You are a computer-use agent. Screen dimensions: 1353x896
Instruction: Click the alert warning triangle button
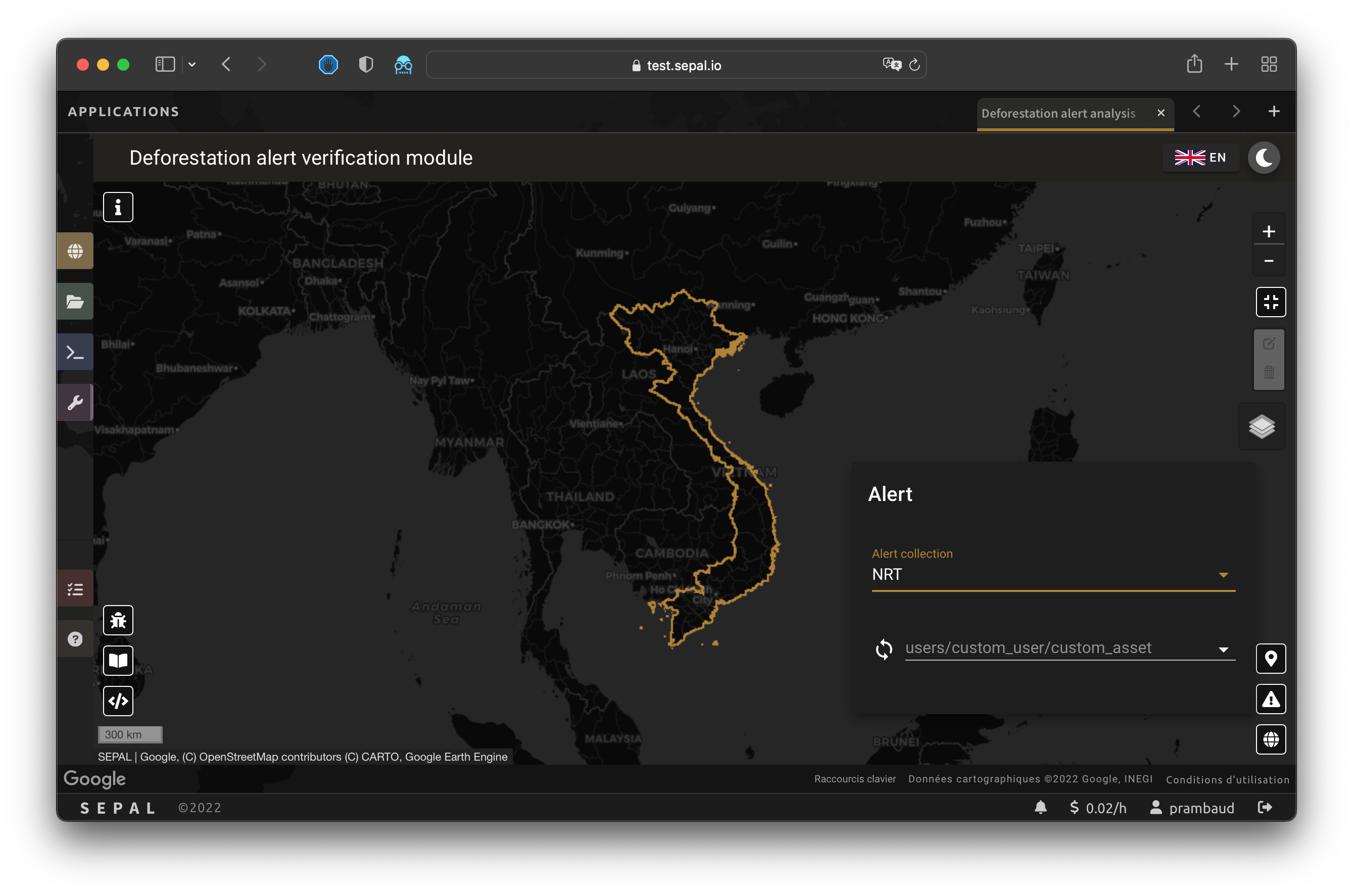pos(1270,699)
